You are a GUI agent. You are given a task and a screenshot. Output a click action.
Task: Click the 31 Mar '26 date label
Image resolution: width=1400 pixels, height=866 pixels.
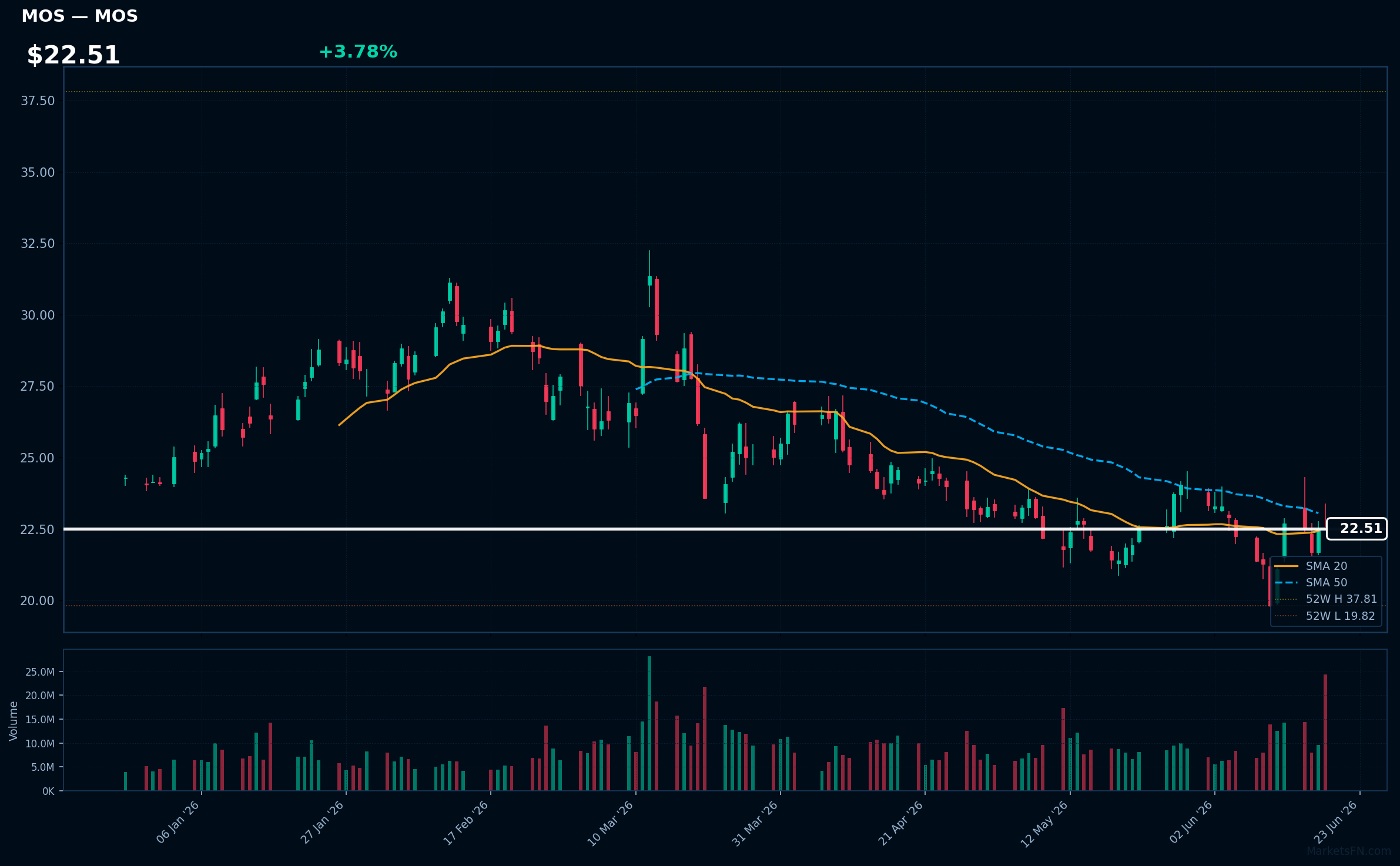point(755,823)
